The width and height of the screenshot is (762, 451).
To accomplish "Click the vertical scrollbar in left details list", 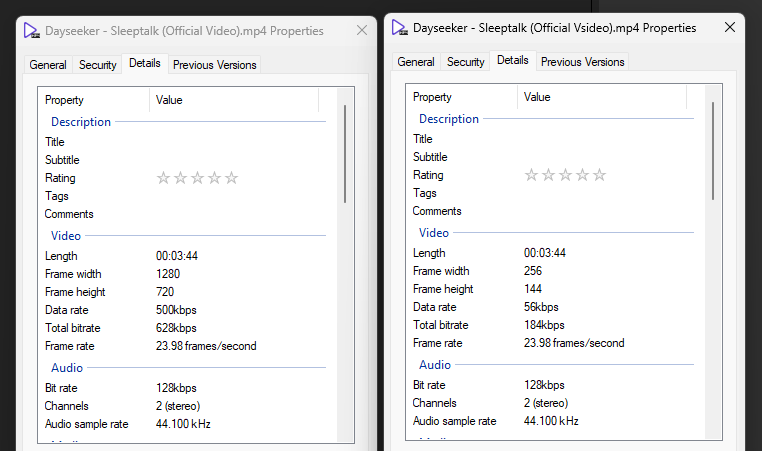I will click(x=345, y=154).
